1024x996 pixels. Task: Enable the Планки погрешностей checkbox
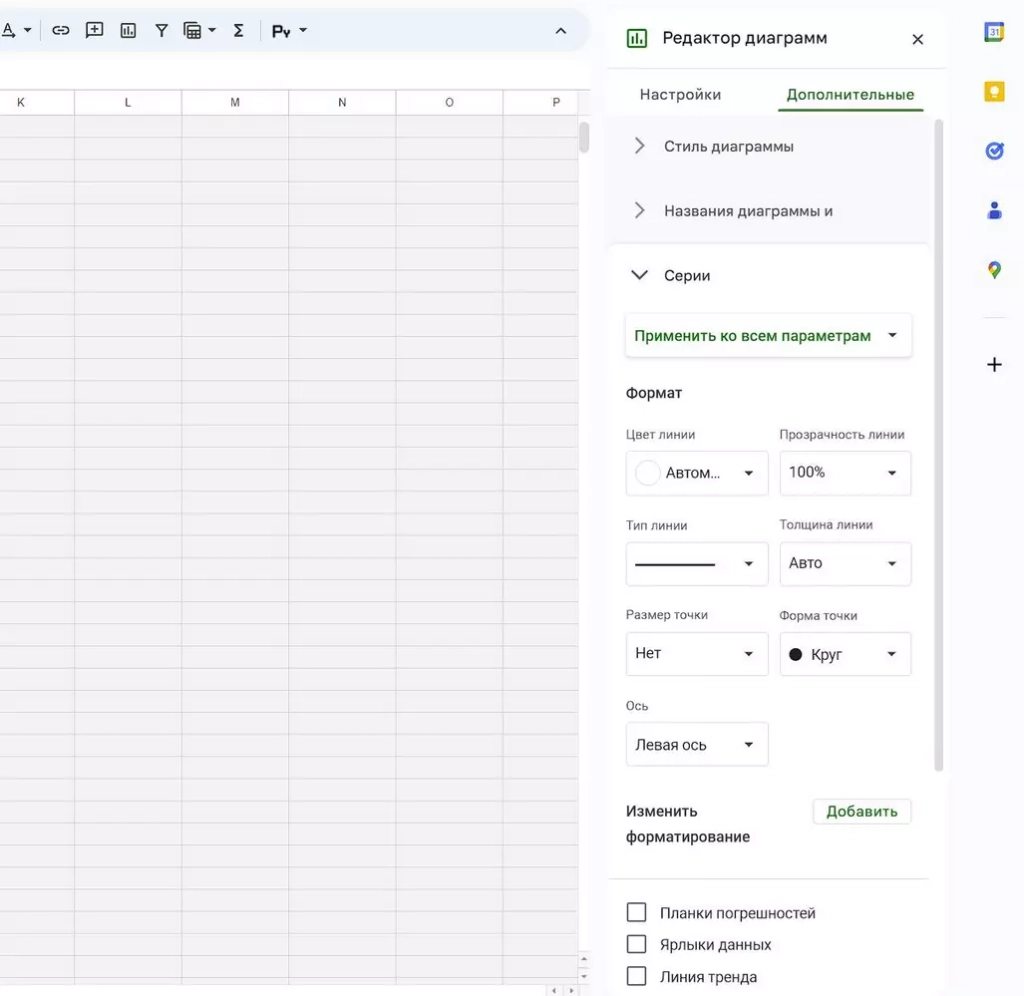pyautogui.click(x=636, y=912)
